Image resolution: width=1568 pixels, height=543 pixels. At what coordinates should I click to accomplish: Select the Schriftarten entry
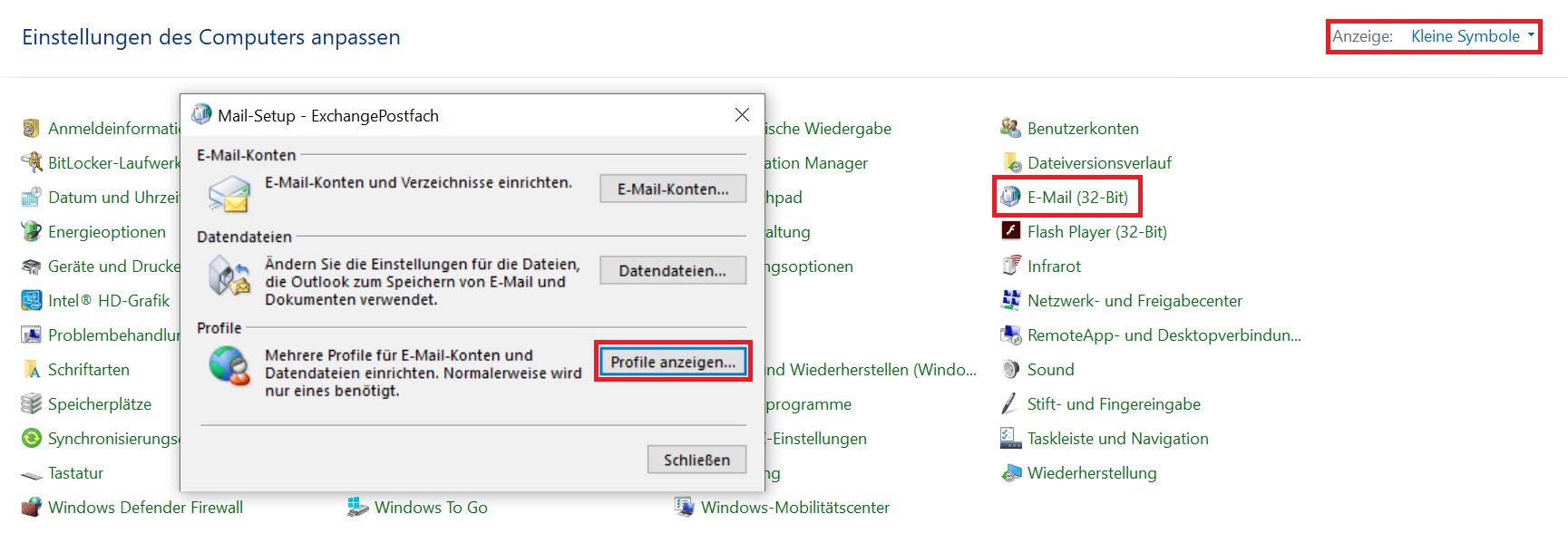point(88,370)
